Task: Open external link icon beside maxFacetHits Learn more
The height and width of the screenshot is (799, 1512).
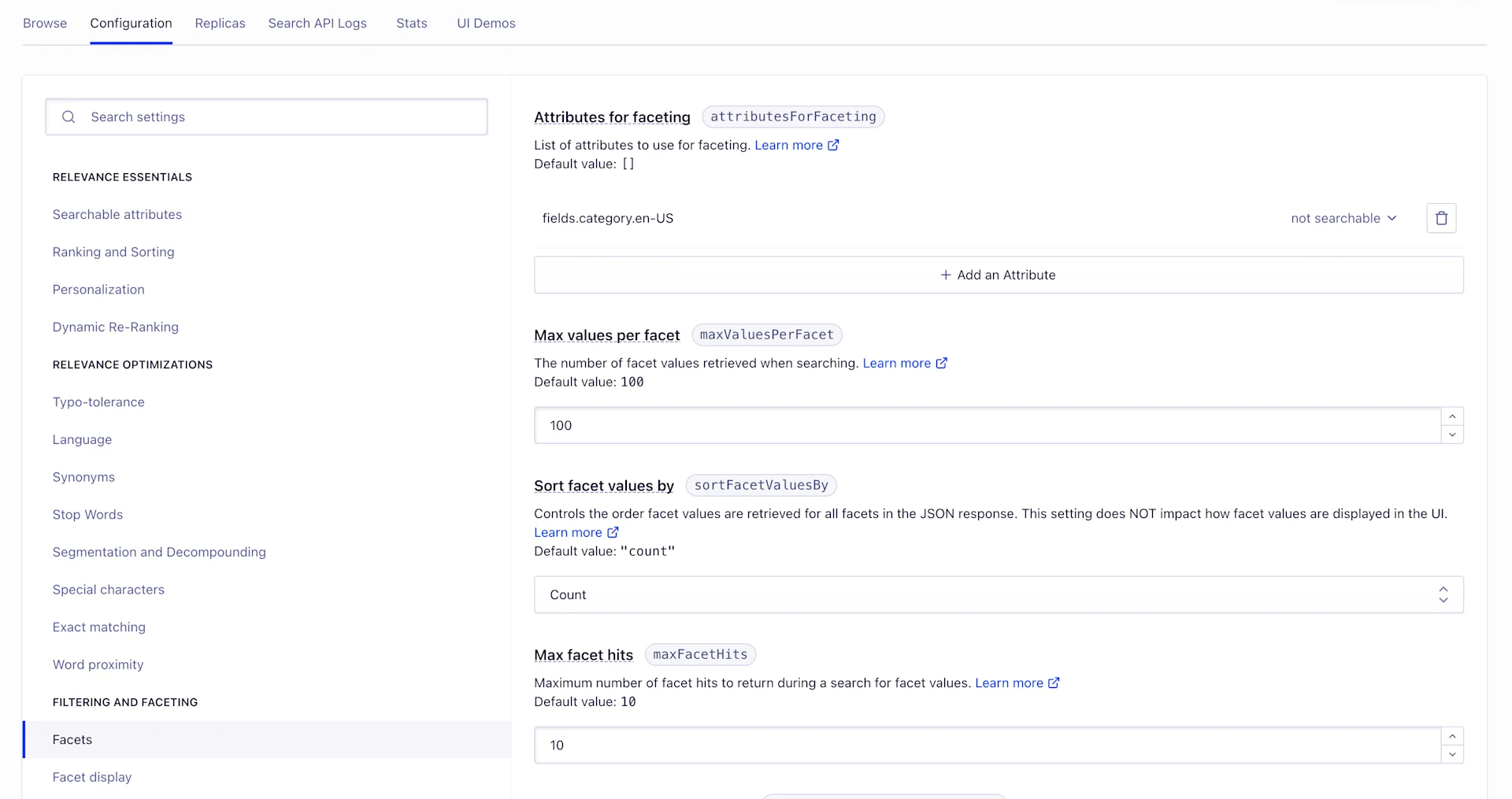Action: 1054,682
